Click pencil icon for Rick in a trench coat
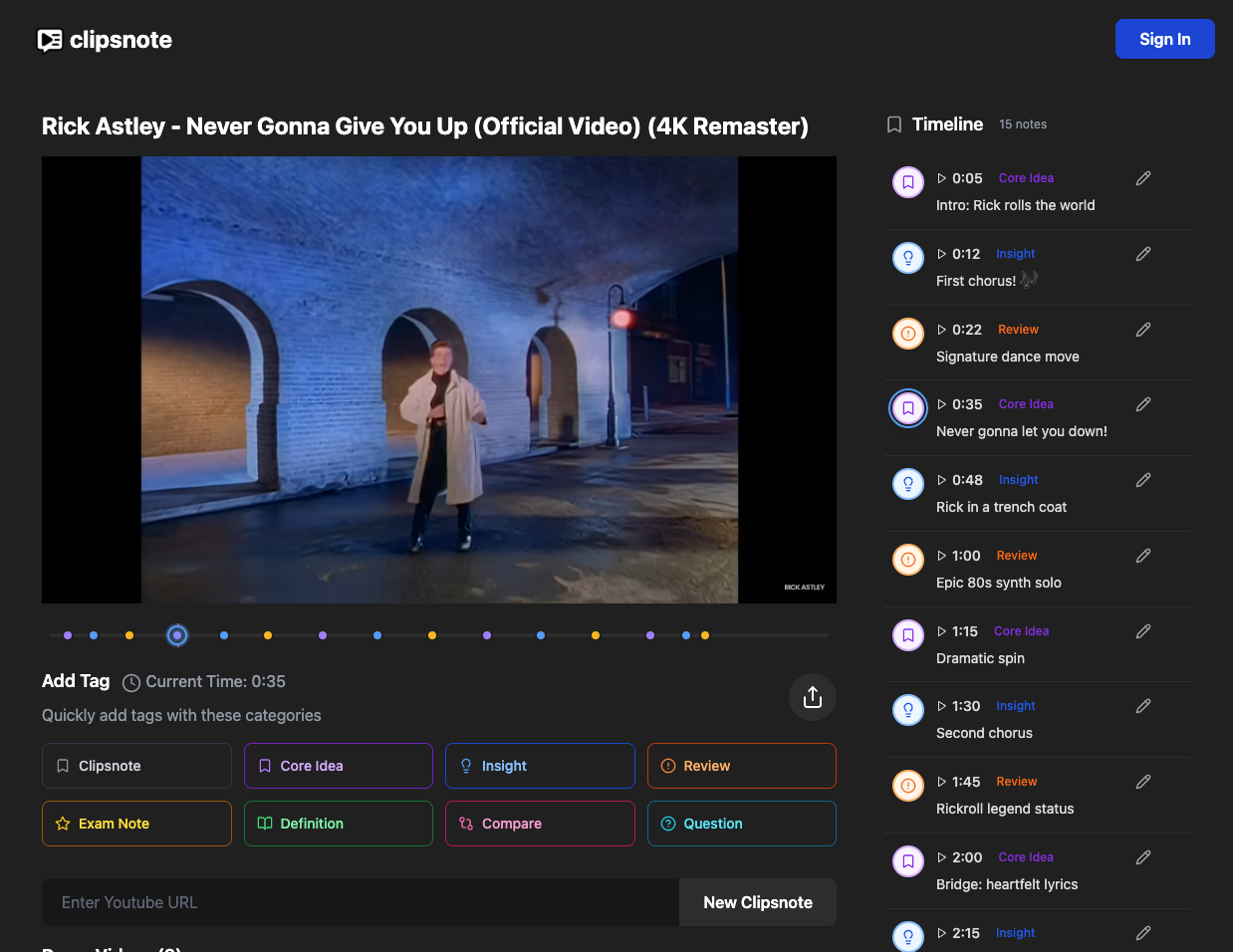Image resolution: width=1233 pixels, height=952 pixels. [1143, 480]
